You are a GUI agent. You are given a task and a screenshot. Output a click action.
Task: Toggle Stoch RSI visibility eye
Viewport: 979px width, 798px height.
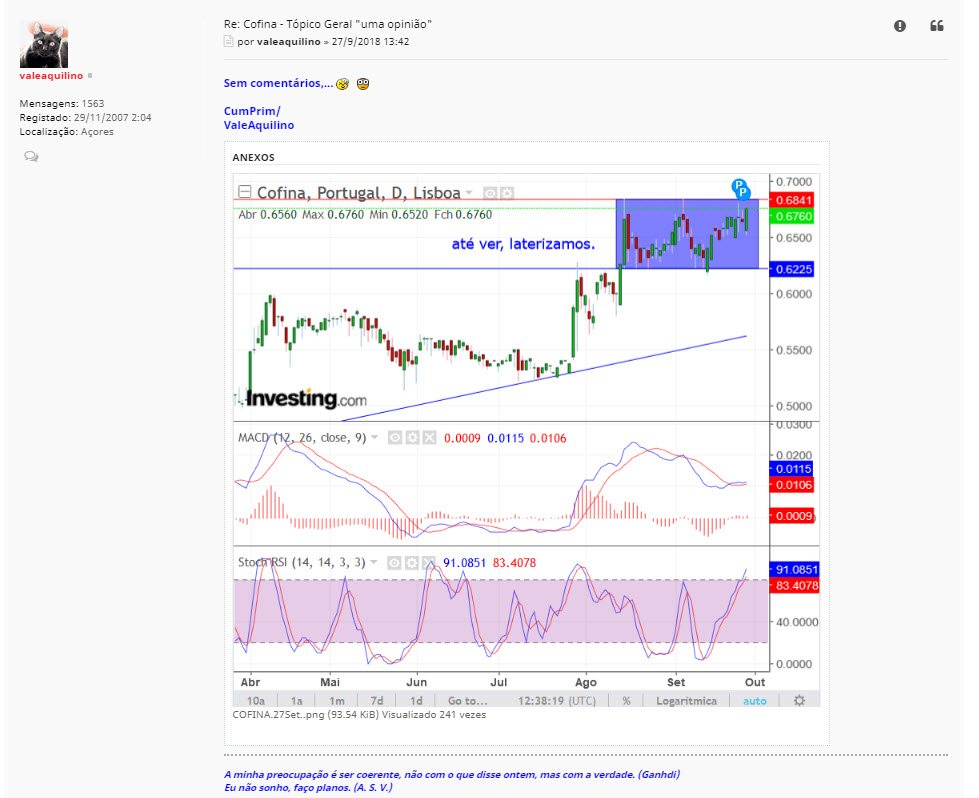[x=394, y=563]
